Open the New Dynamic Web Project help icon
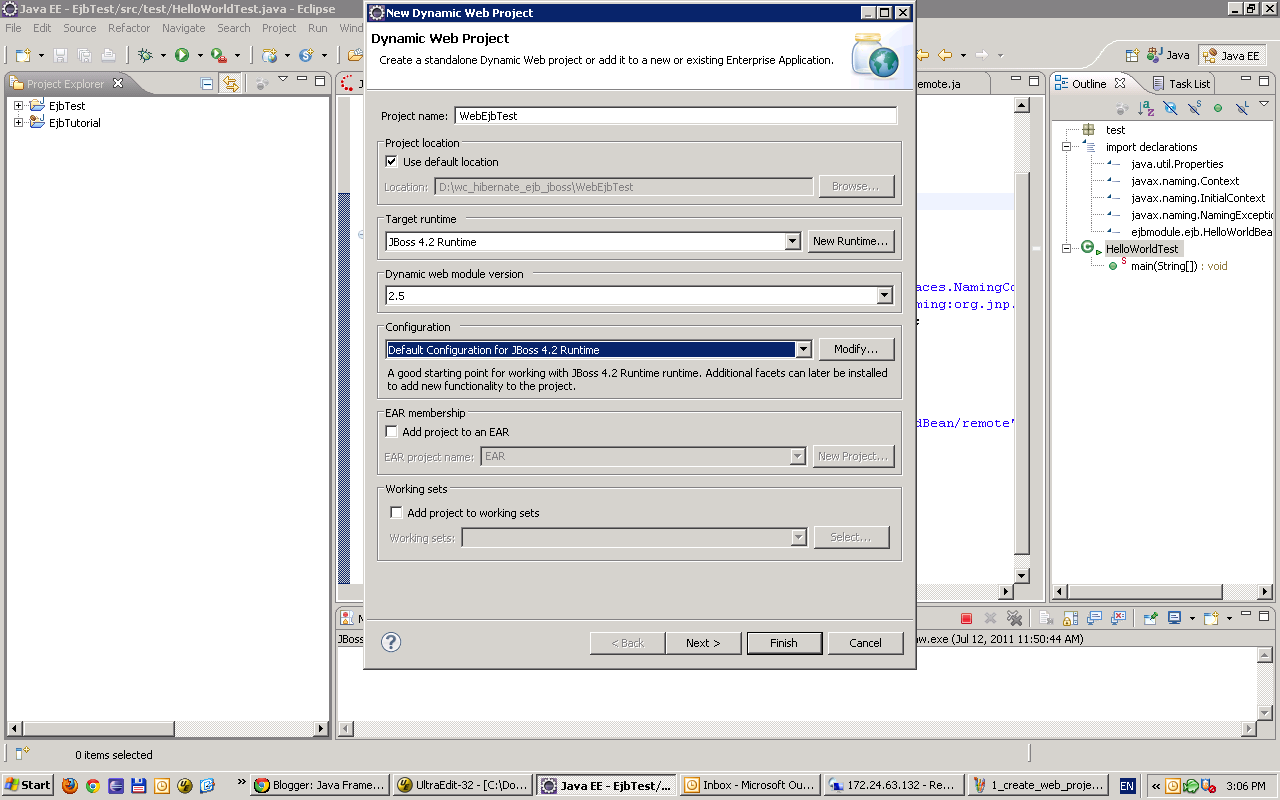1280x800 pixels. point(391,643)
